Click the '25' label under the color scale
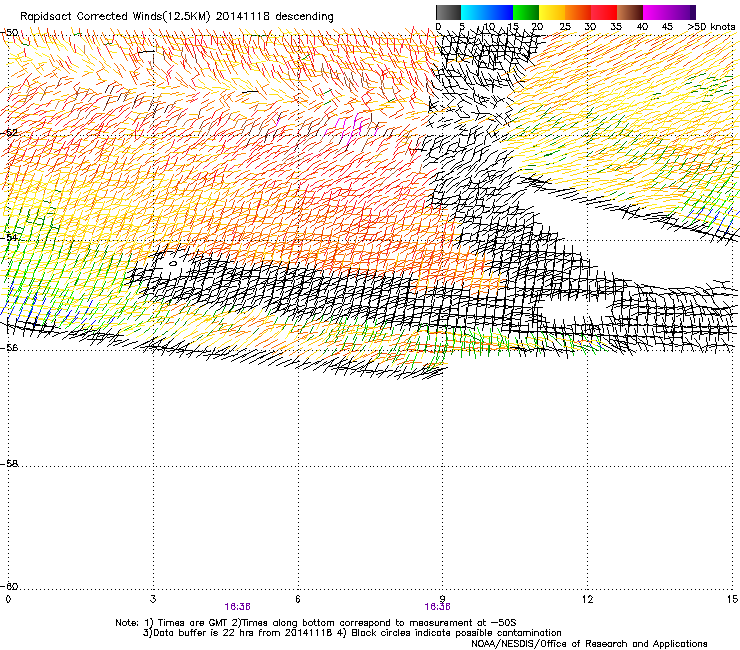The width and height of the screenshot is (740, 650). coord(564,27)
